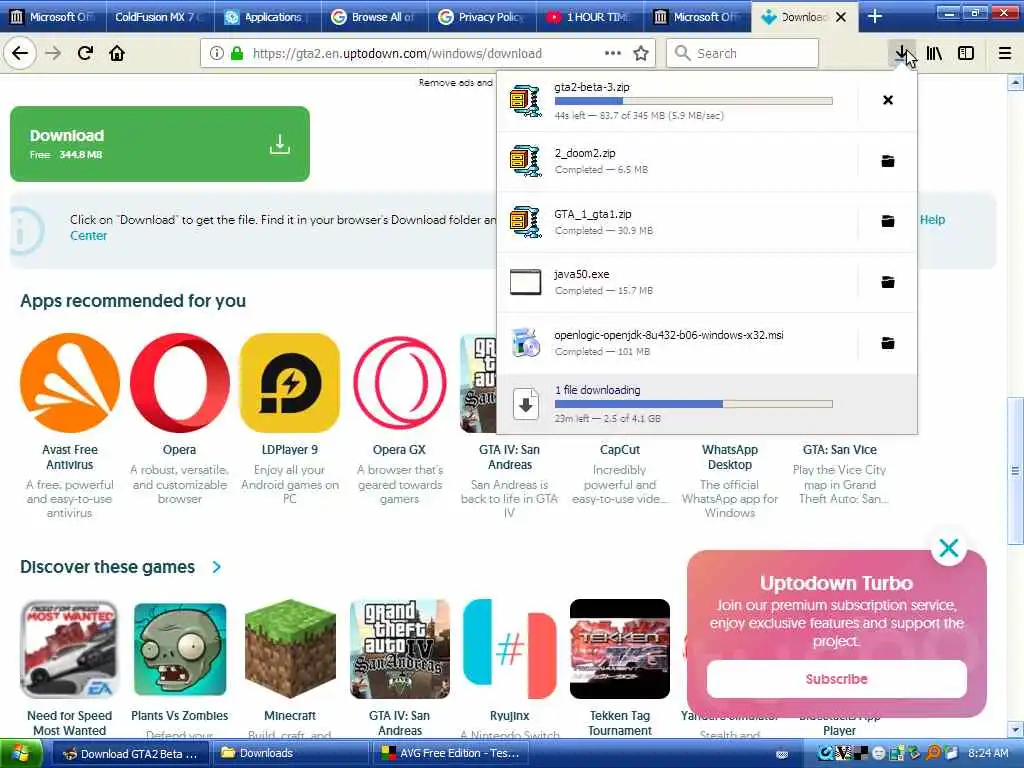
Task: Toggle the sidebar view icon
Action: [966, 53]
